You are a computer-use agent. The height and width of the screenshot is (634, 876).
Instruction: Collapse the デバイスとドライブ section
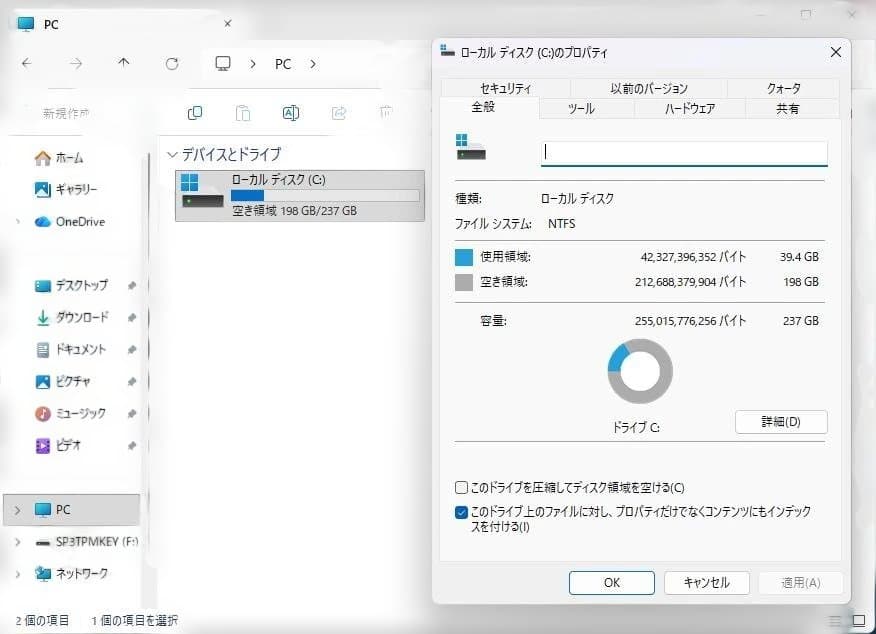(x=173, y=154)
